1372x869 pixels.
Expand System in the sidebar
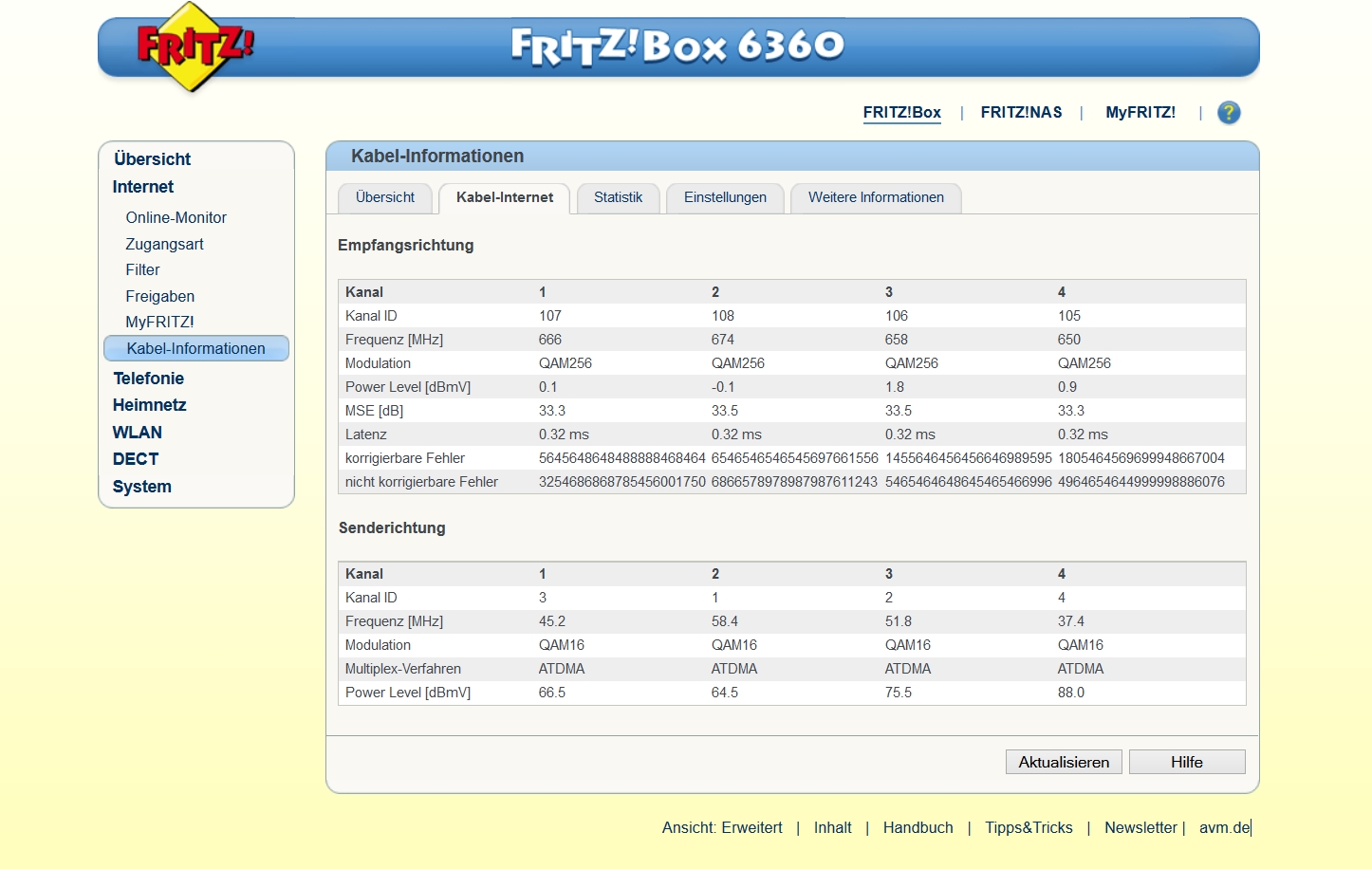tap(141, 487)
